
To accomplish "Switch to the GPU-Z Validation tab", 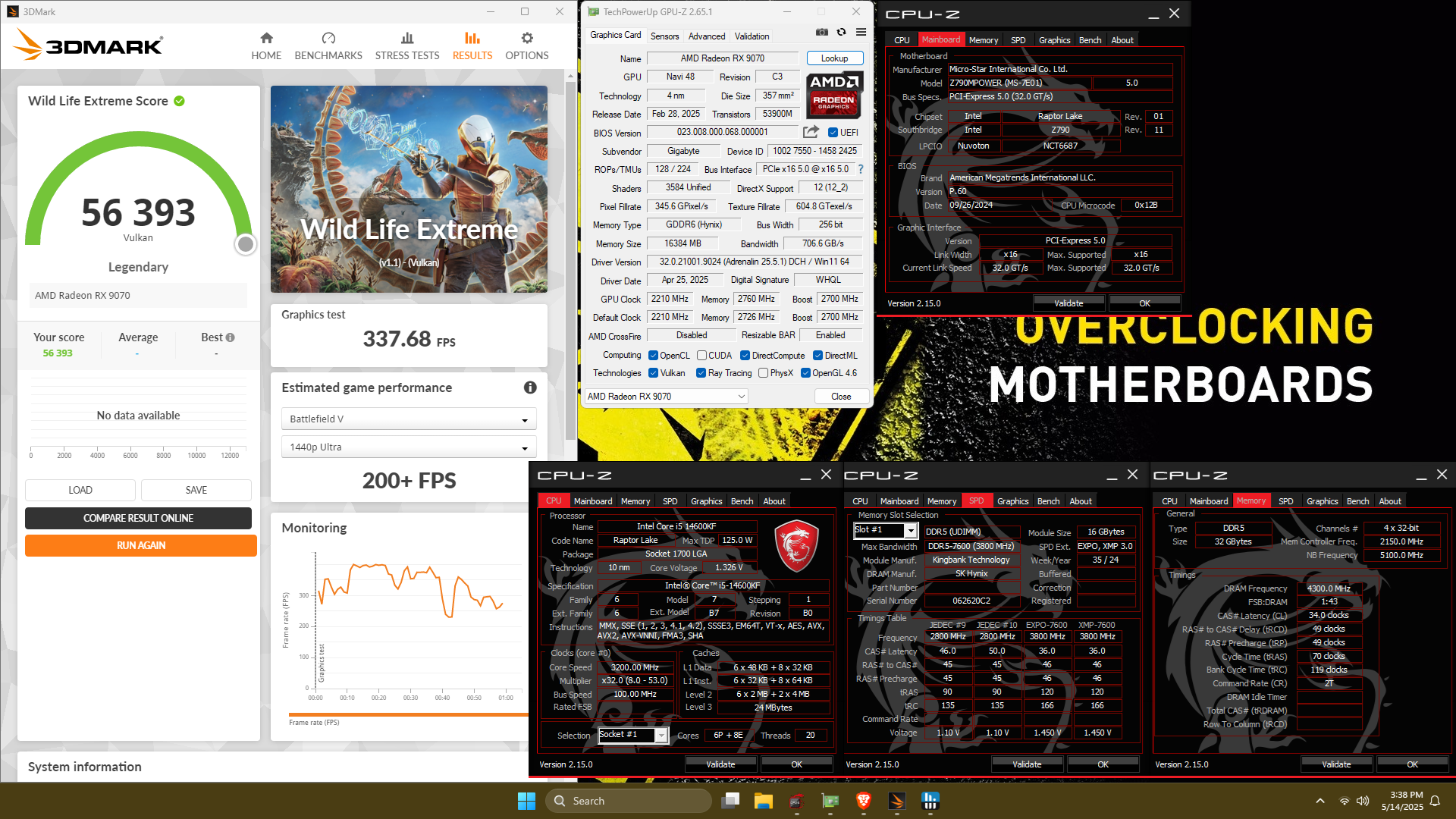I will click(x=752, y=36).
